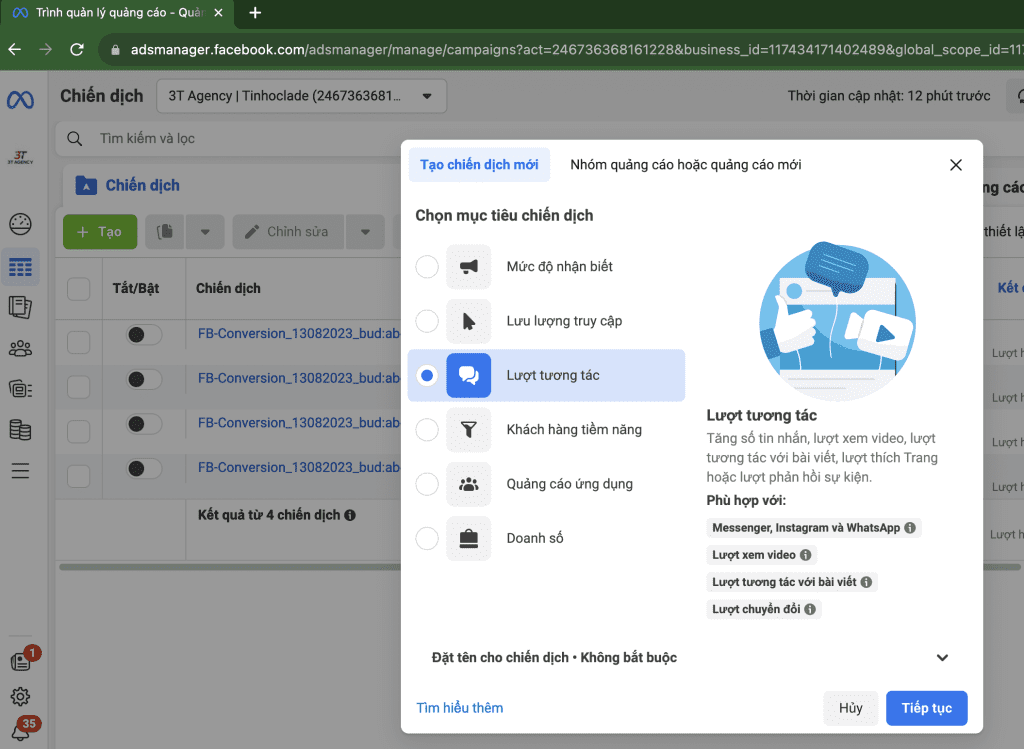The image size is (1024, 749).
Task: Open the settings gear icon
Action: [x=20, y=696]
